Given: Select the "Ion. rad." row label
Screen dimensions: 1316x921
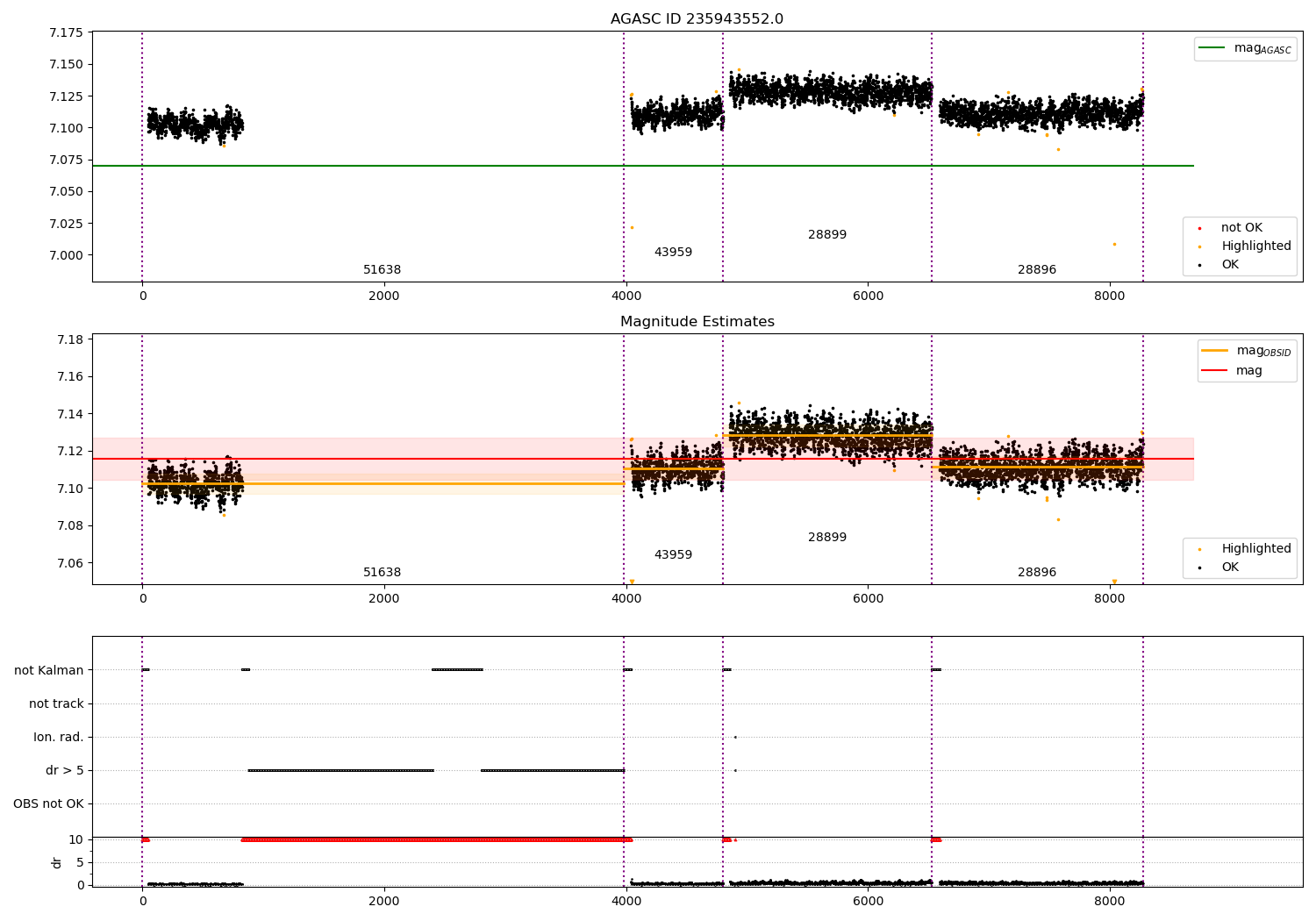Looking at the screenshot, I should pyautogui.click(x=59, y=737).
